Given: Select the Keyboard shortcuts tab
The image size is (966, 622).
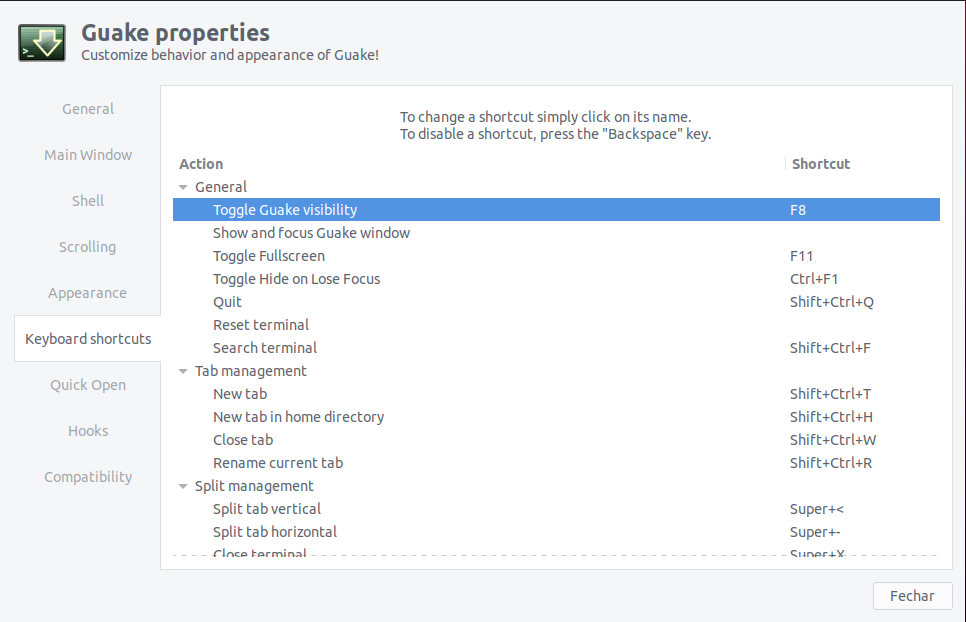Looking at the screenshot, I should (87, 339).
